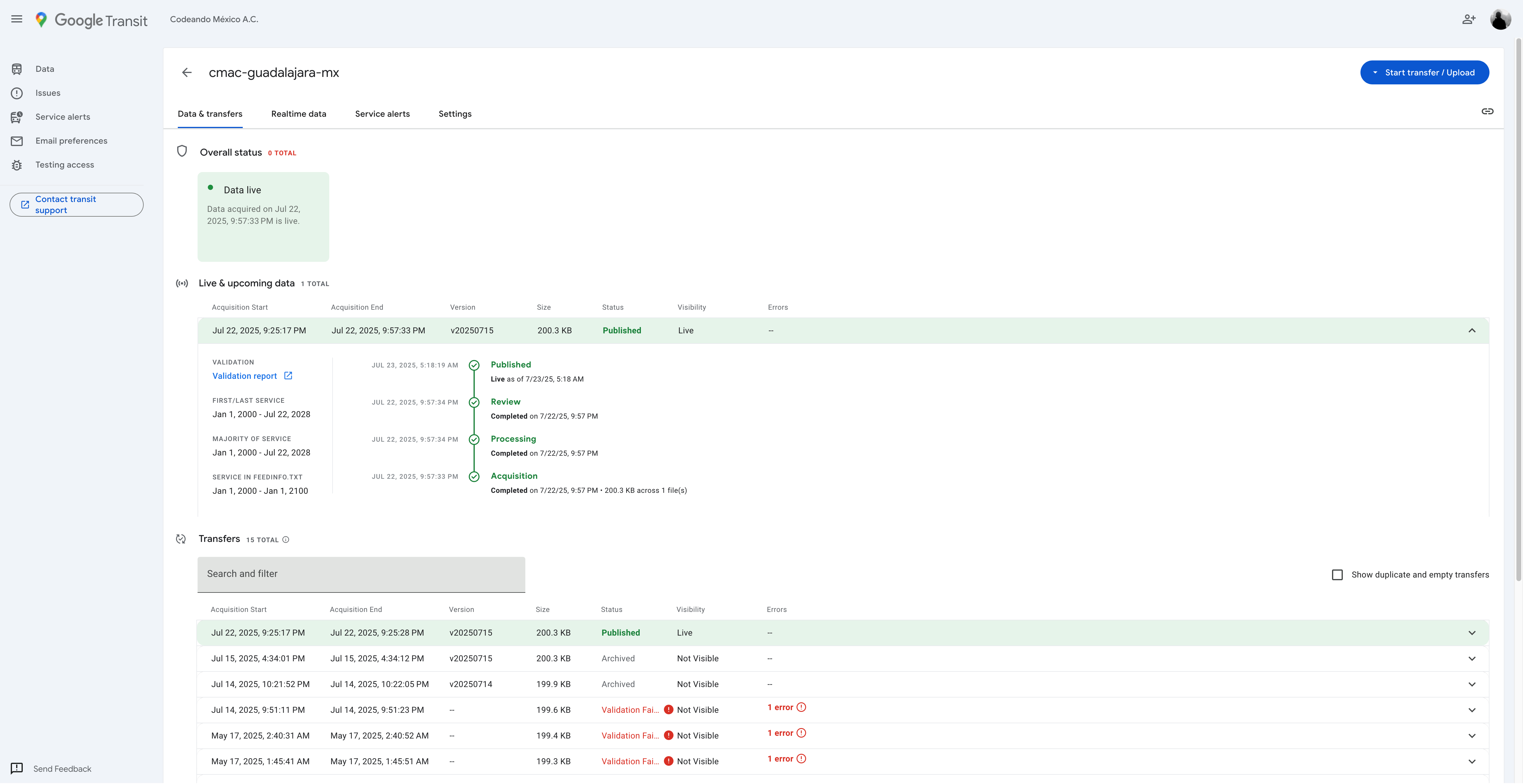Click the add user icon
Screen dimensions: 1523x784
coord(1469,19)
